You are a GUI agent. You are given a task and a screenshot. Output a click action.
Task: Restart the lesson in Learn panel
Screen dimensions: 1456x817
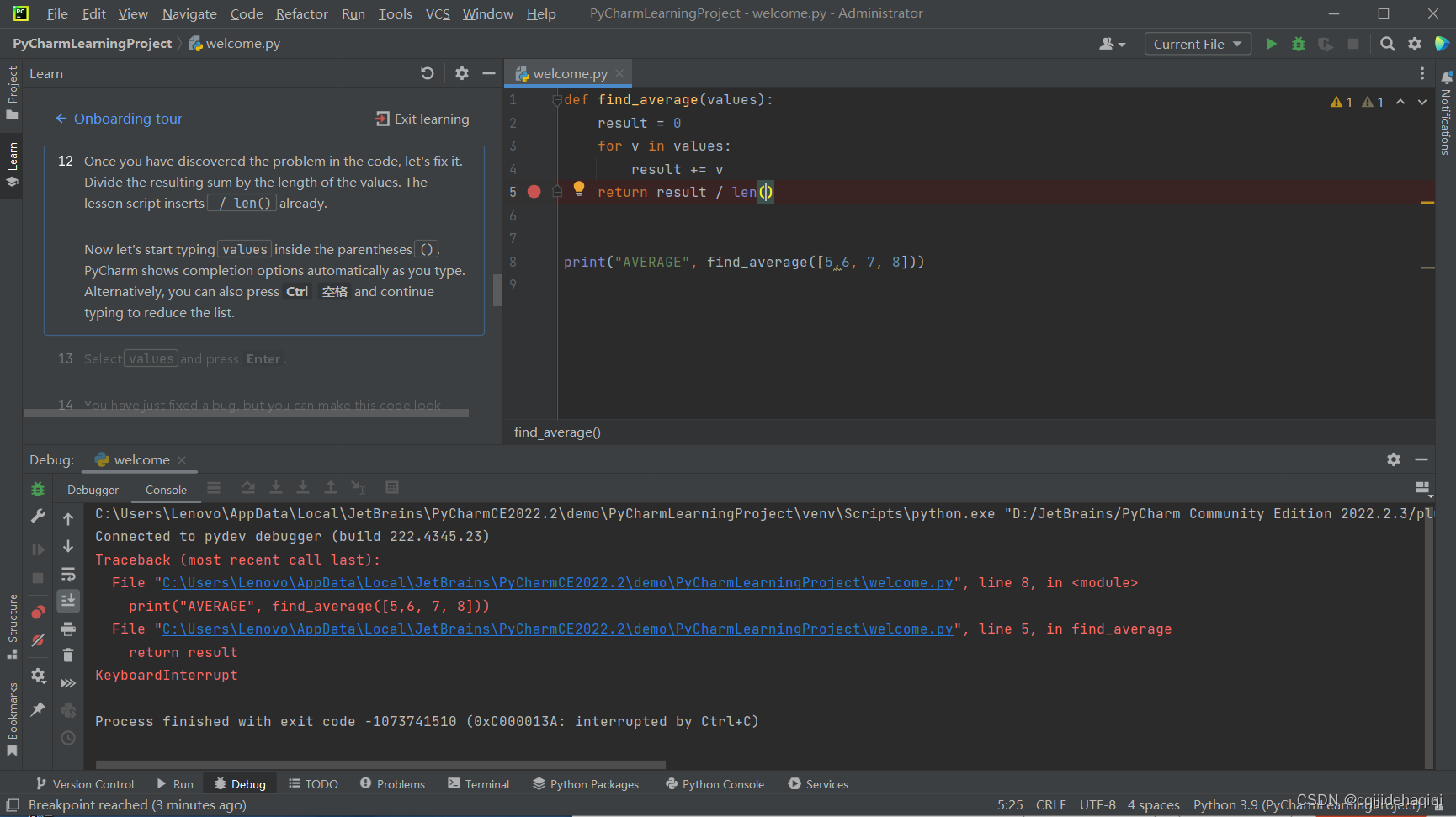428,73
